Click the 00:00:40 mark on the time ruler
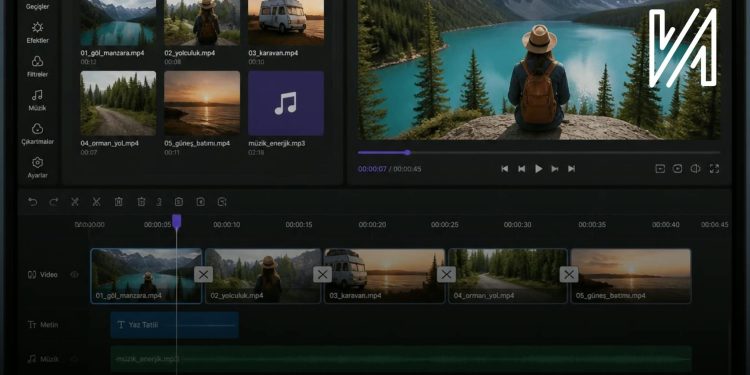This screenshot has width=750, height=375. (666, 225)
